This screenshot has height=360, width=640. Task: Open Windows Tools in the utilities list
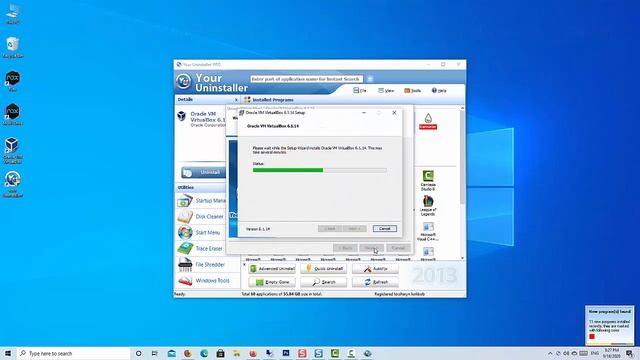[x=204, y=281]
